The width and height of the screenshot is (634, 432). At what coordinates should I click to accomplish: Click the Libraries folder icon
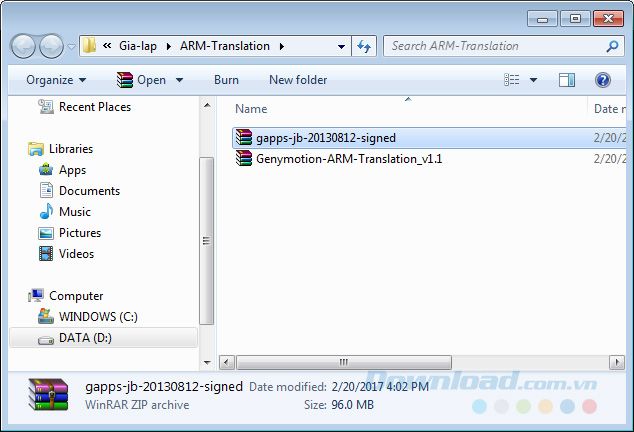36,149
